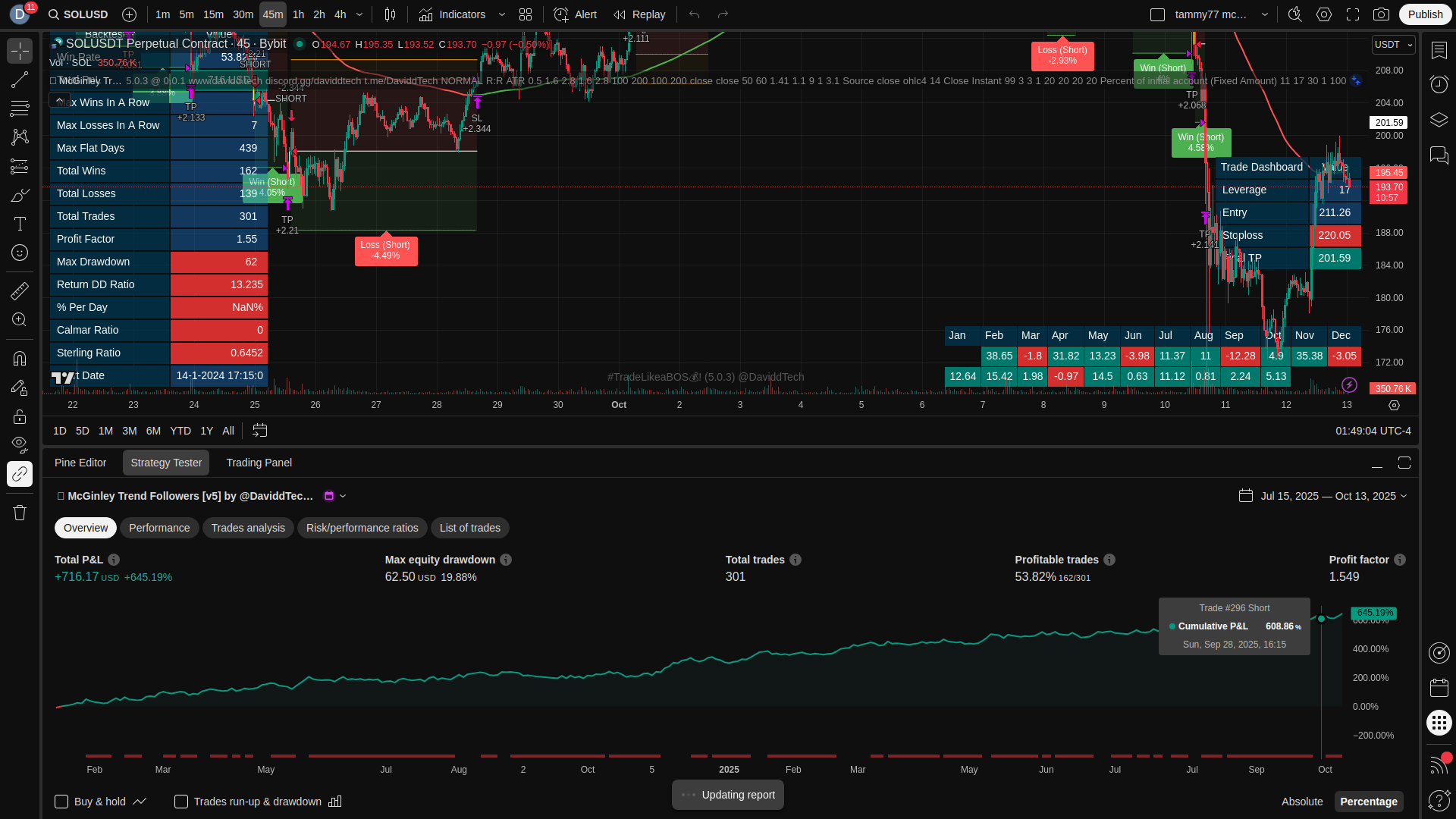Click the trash remove objects icon
The image size is (1456, 819).
pyautogui.click(x=20, y=513)
